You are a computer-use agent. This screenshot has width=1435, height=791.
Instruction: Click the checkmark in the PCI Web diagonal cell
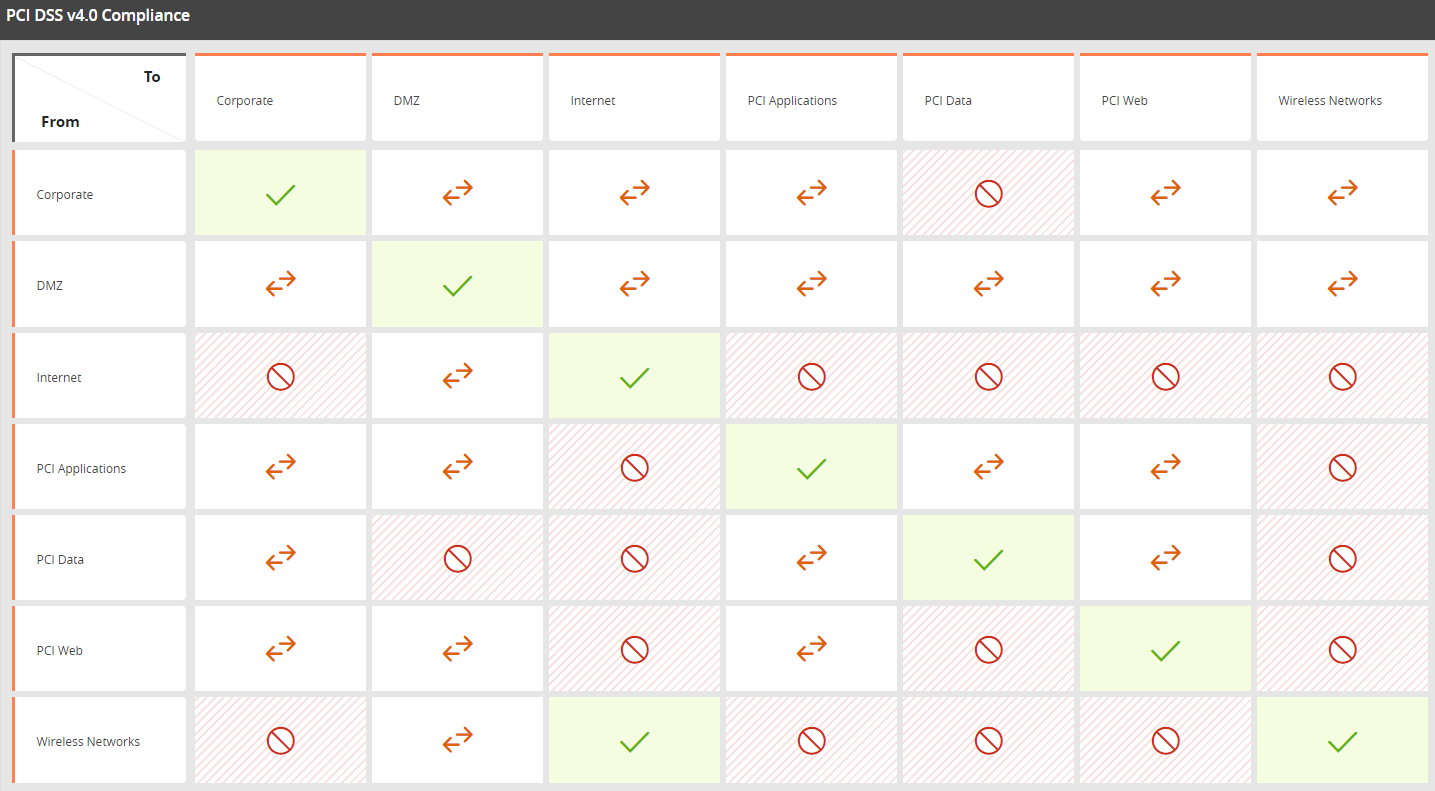pyautogui.click(x=1165, y=648)
